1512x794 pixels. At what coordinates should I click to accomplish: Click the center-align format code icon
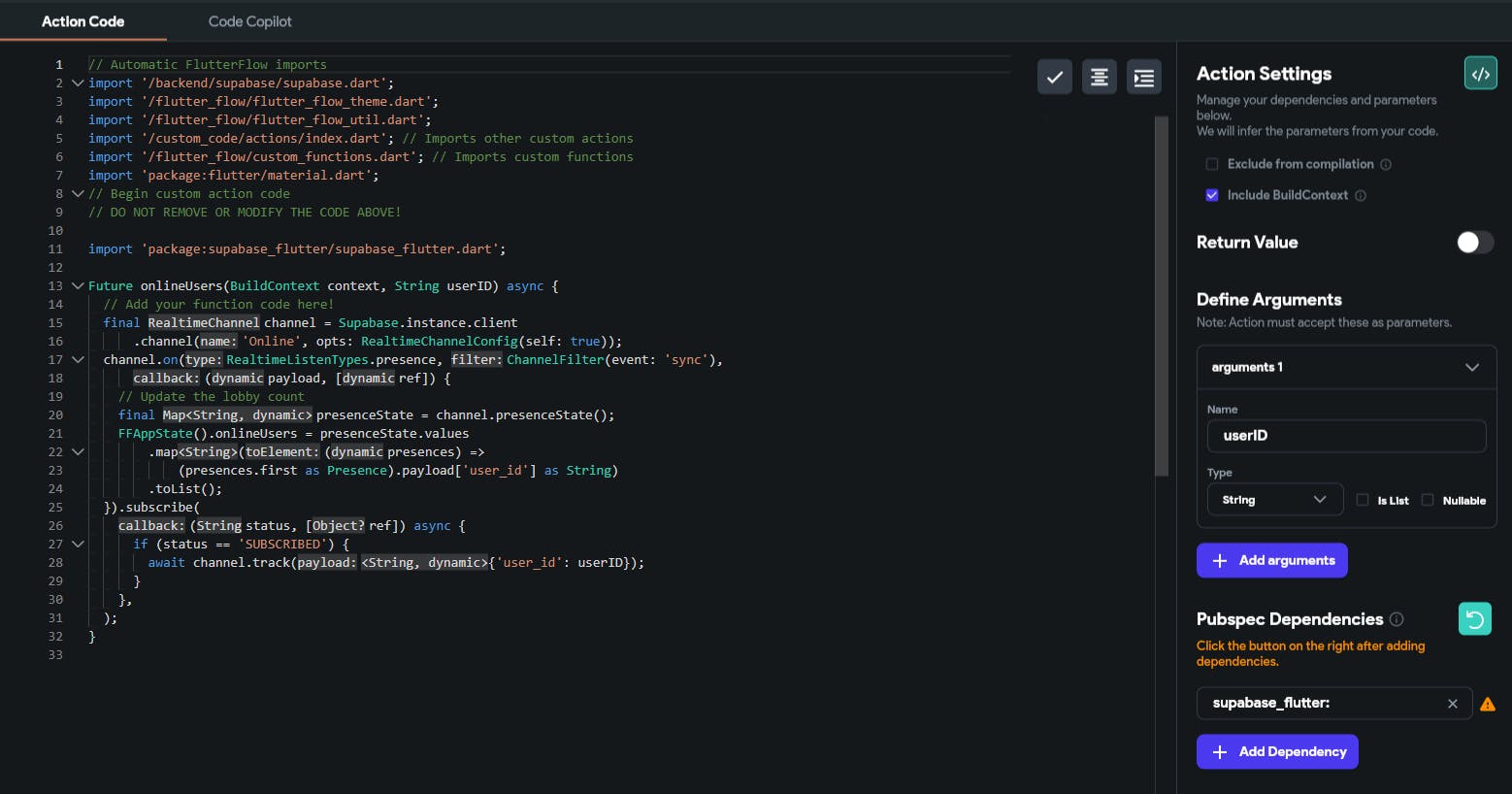click(x=1099, y=77)
